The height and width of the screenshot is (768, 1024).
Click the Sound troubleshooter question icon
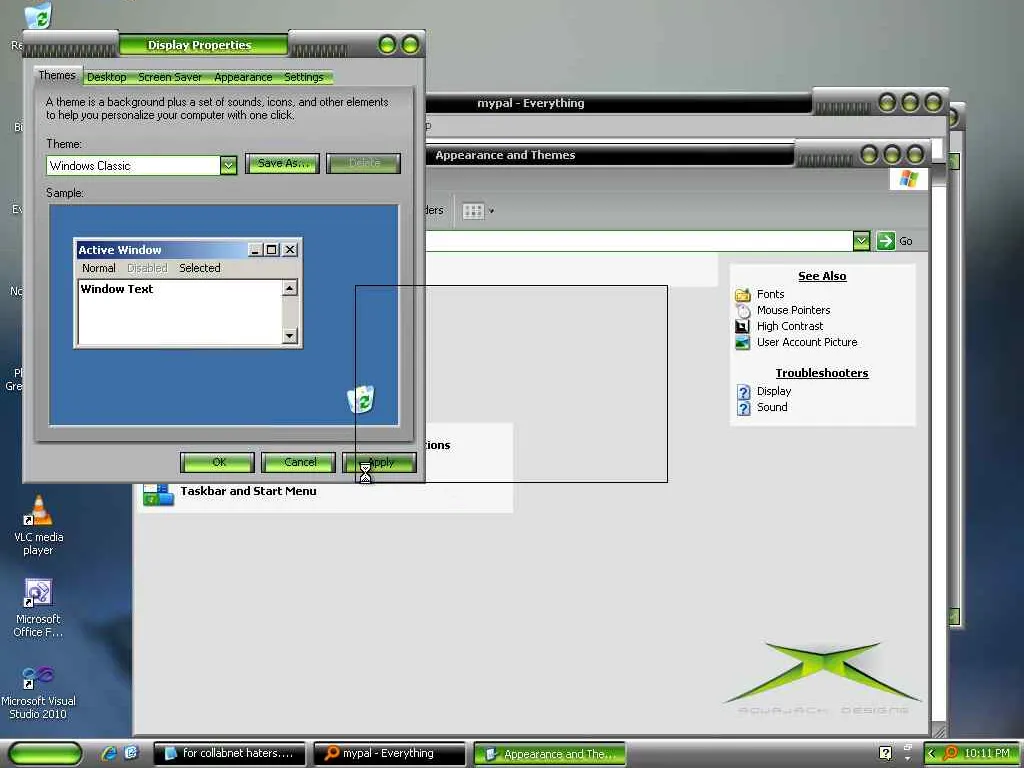pyautogui.click(x=743, y=408)
